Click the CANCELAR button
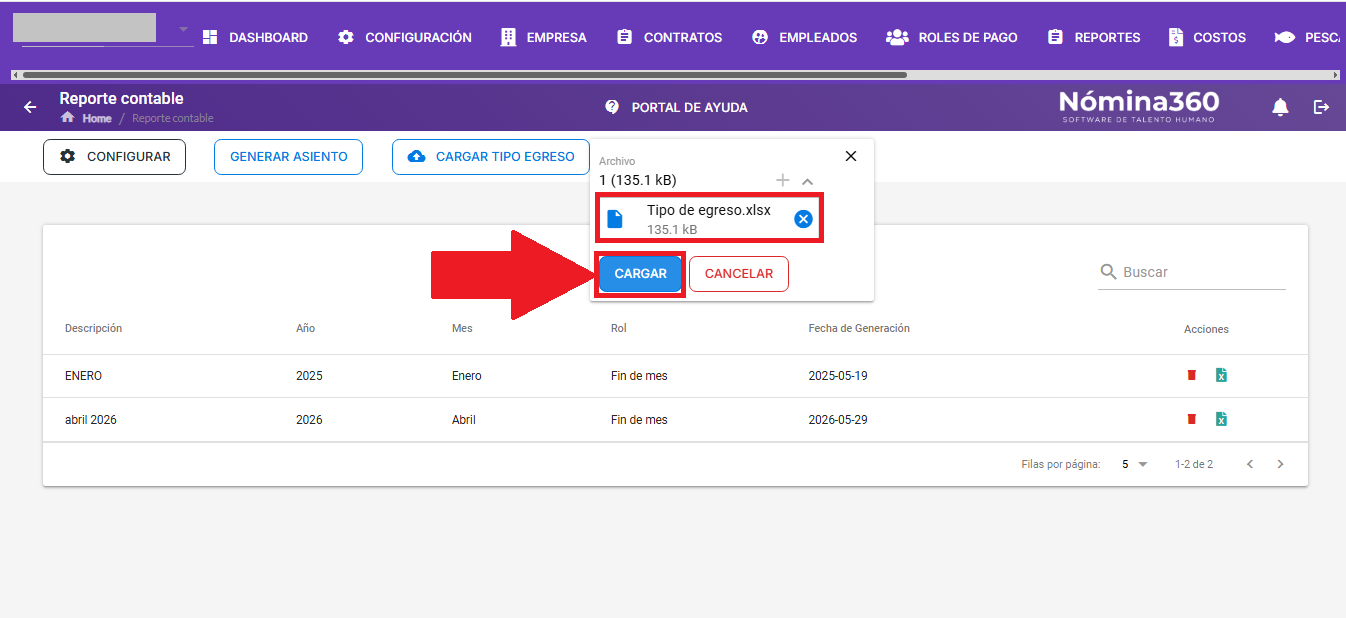 pyautogui.click(x=739, y=274)
